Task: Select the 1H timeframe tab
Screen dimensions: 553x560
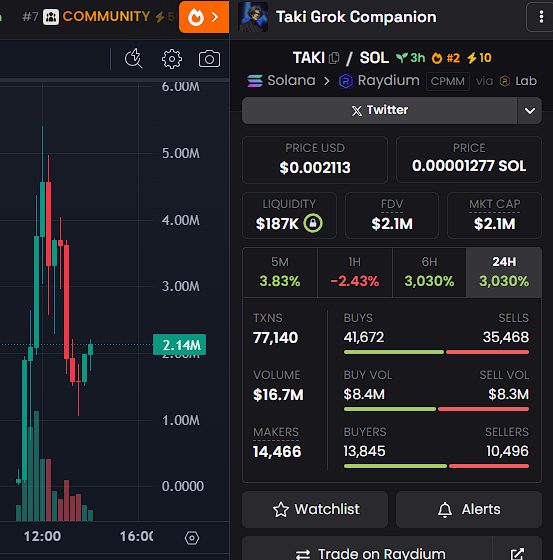Action: click(x=355, y=272)
